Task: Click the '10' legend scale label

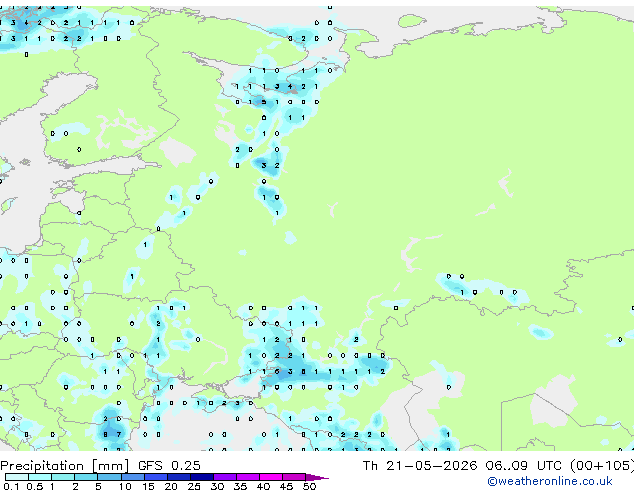Action: pyautogui.click(x=125, y=486)
